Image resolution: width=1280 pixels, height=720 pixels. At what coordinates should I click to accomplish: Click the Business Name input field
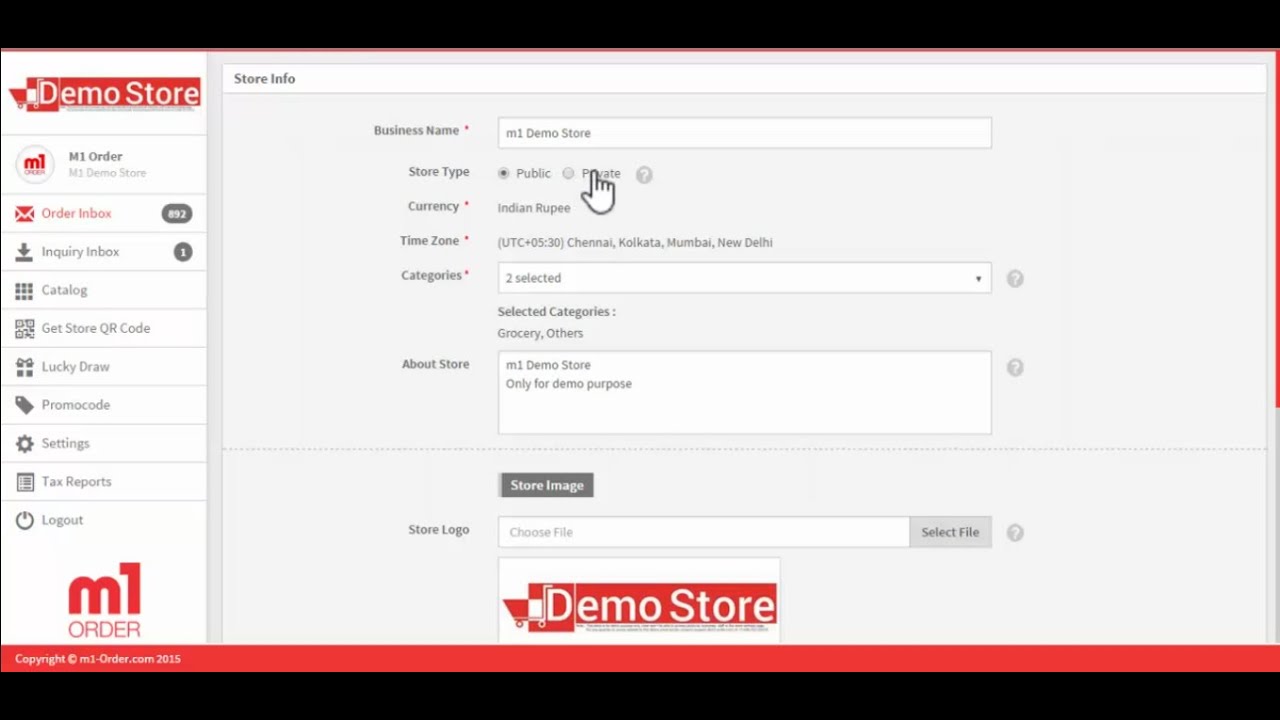click(x=744, y=133)
